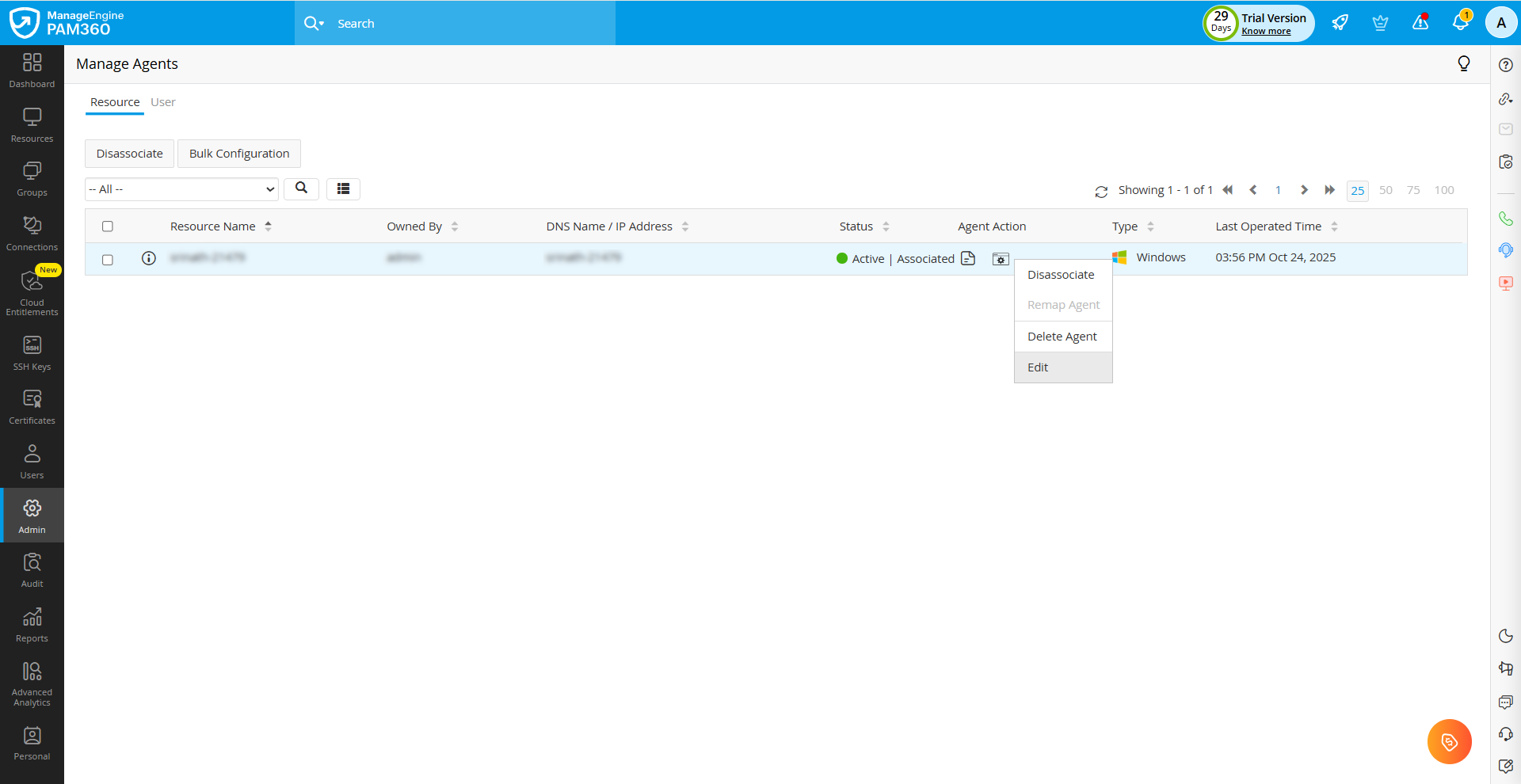Go to the next page arrow

coord(1304,190)
